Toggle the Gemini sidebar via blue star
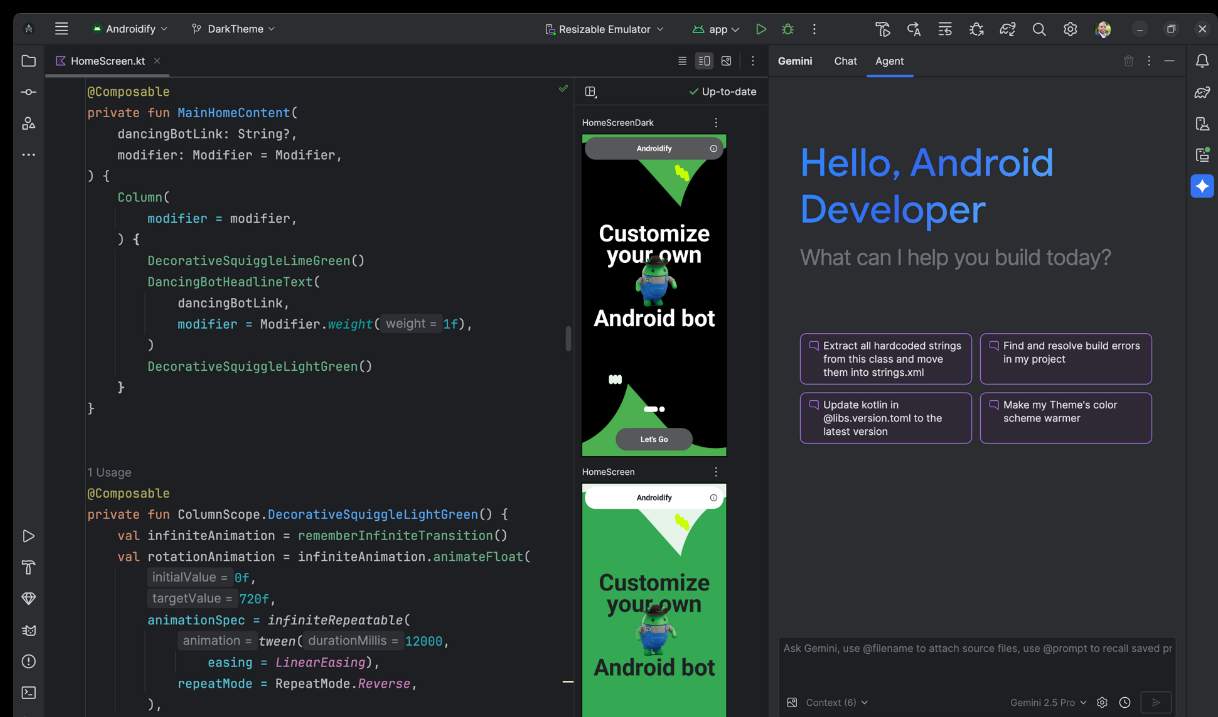Screen dimensions: 1218x717 point(1202,186)
